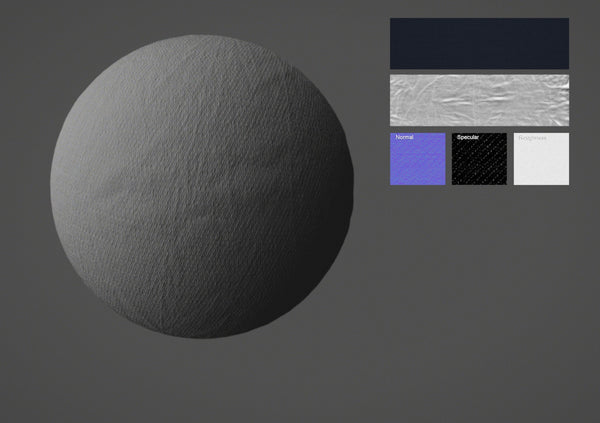600x423 pixels.
Task: Click the gray fabric sphere preview
Action: point(200,187)
